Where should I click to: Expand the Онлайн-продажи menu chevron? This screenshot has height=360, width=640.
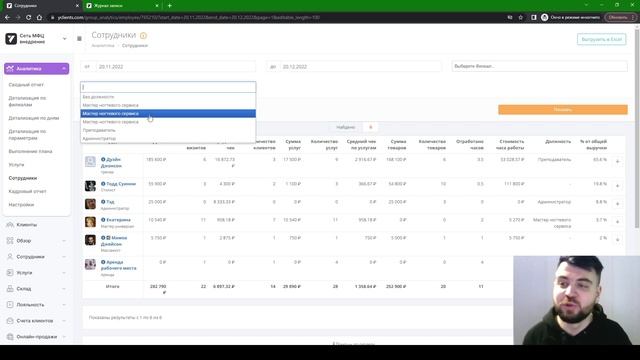click(64, 337)
